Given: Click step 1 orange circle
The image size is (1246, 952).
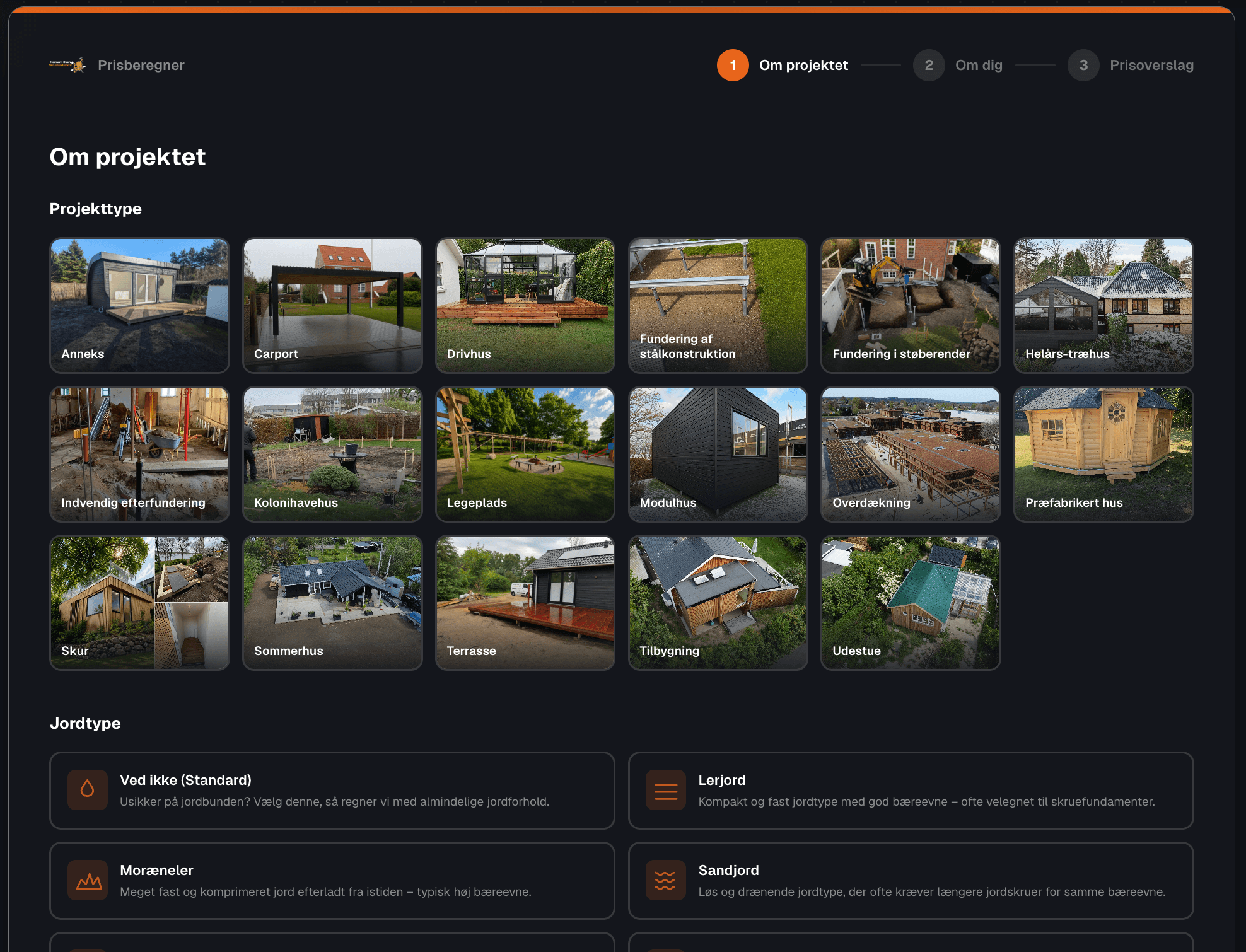Looking at the screenshot, I should 733,65.
